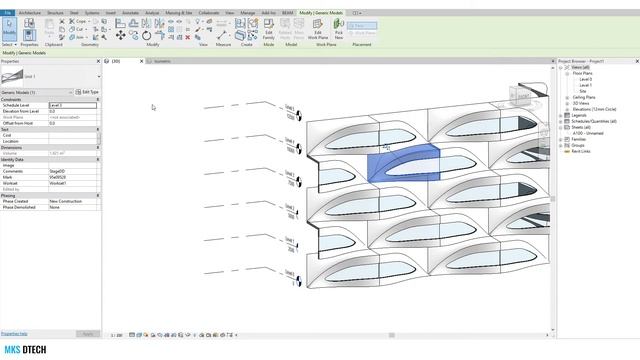Select the A100 - Unnamed sheet
Screen dimensions: 640x360
(588, 133)
